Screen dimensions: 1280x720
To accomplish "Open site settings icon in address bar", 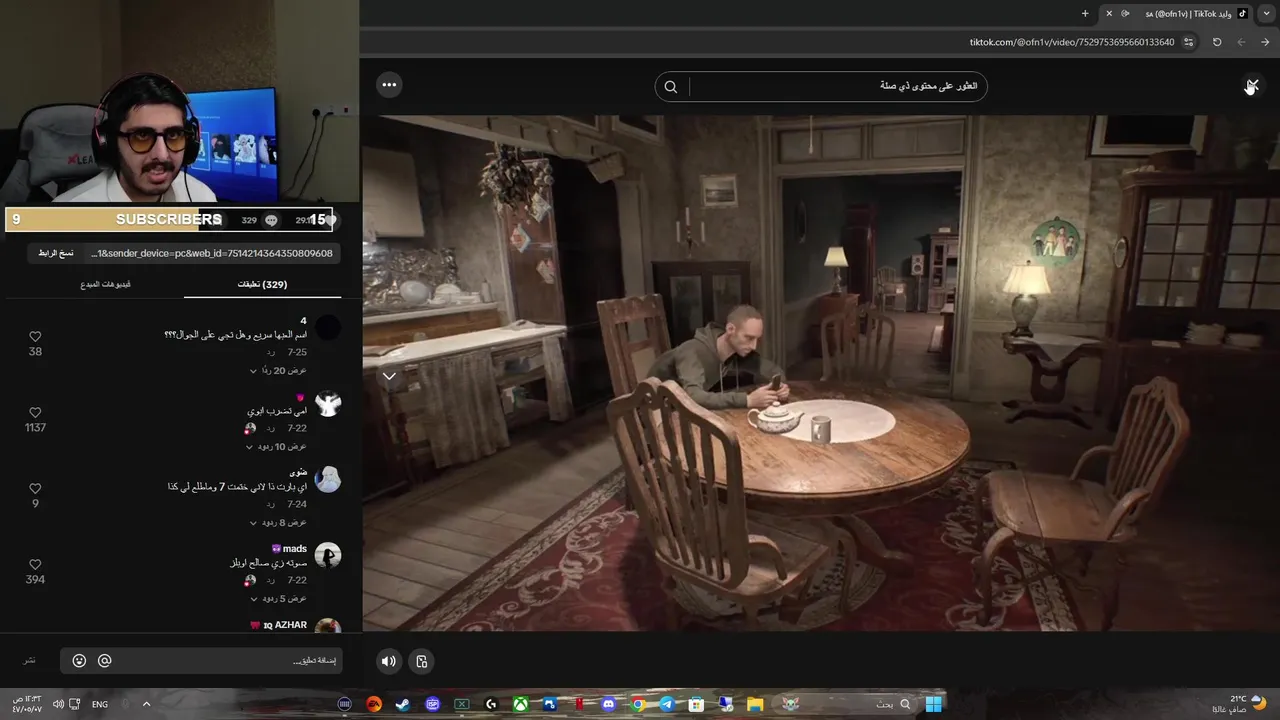I will click(x=1189, y=42).
